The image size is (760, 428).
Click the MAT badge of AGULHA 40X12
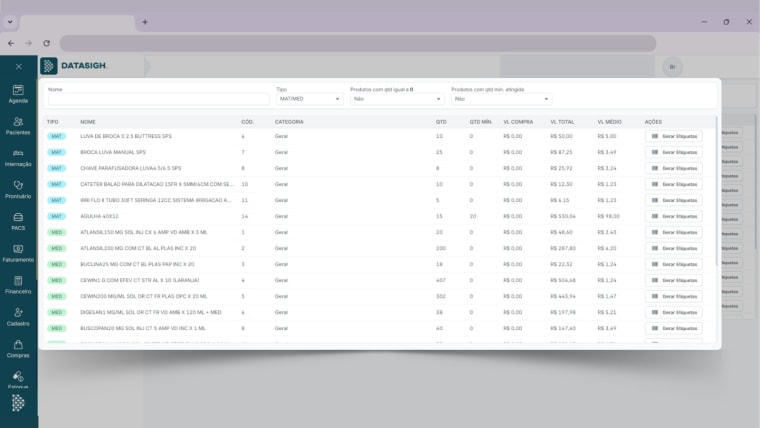(56, 216)
